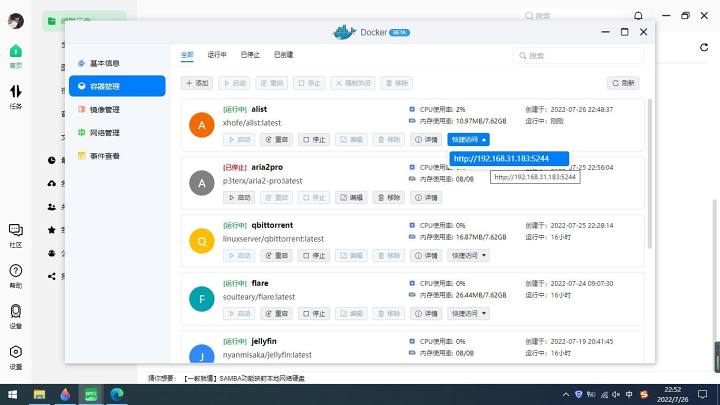
Task: Click the yellow Q avatar of qbittorrent
Action: point(202,241)
